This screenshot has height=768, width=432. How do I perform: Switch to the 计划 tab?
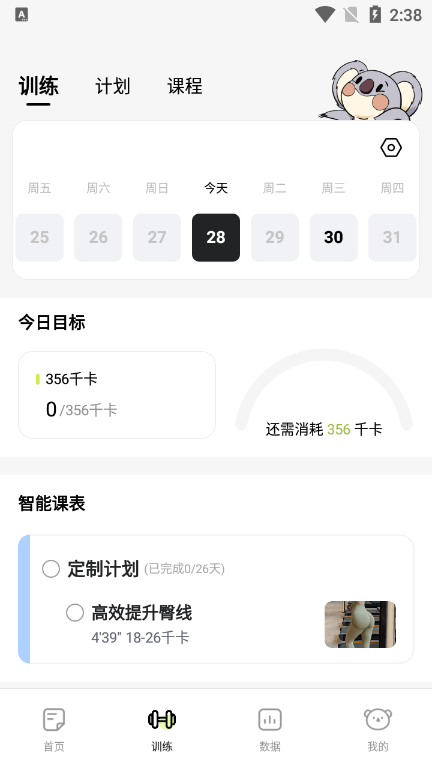coord(113,86)
